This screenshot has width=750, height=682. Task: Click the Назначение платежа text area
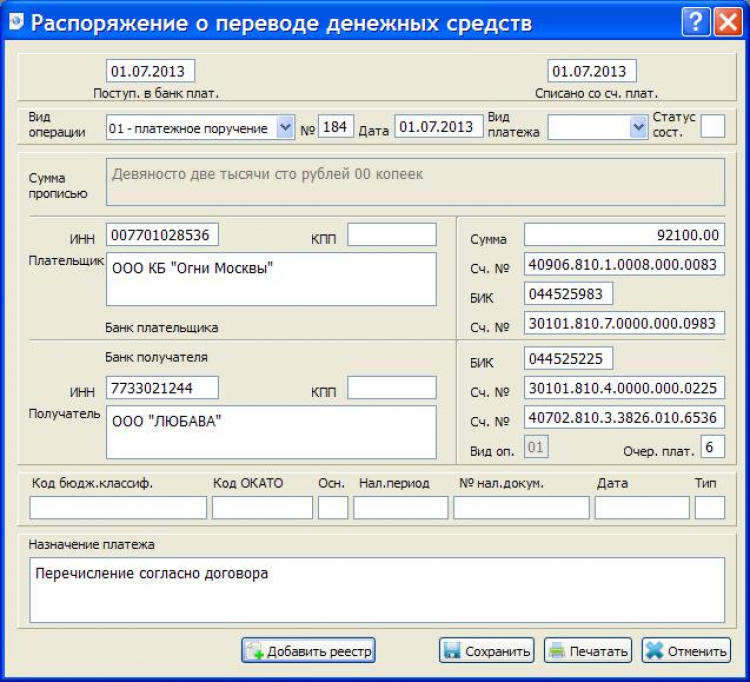377,590
